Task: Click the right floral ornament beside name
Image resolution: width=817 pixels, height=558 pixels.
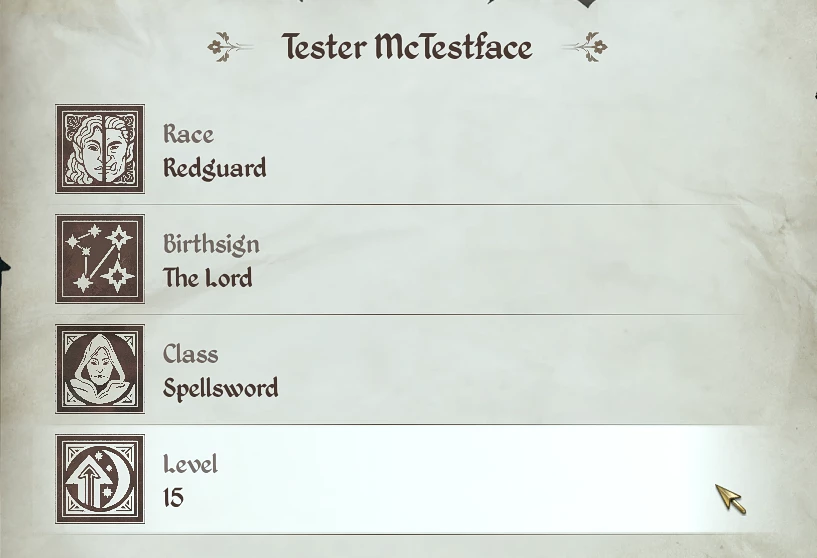Action: click(585, 47)
